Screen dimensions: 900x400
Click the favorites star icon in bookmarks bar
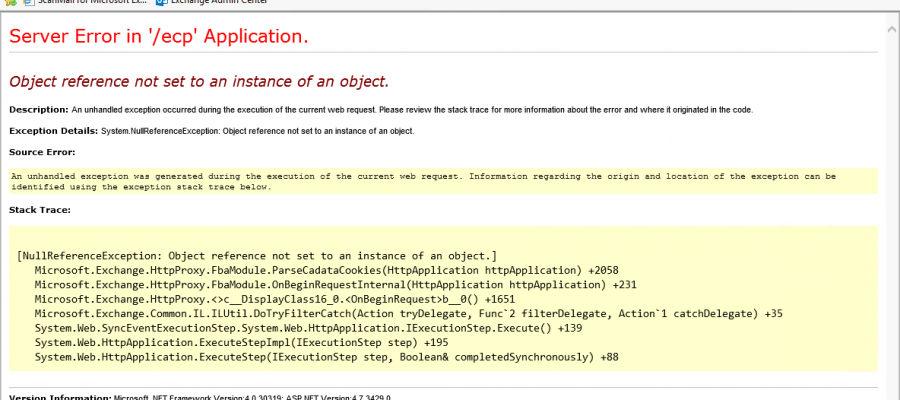9,4
